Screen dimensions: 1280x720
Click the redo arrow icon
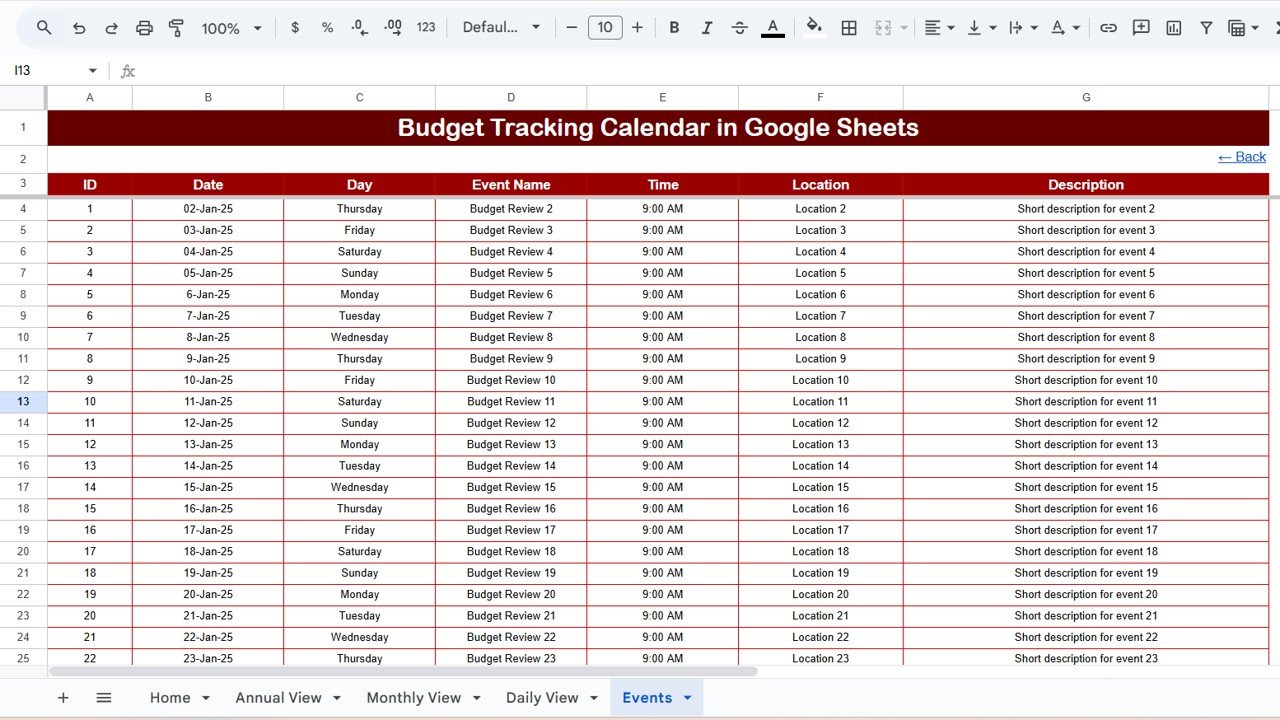tap(111, 28)
